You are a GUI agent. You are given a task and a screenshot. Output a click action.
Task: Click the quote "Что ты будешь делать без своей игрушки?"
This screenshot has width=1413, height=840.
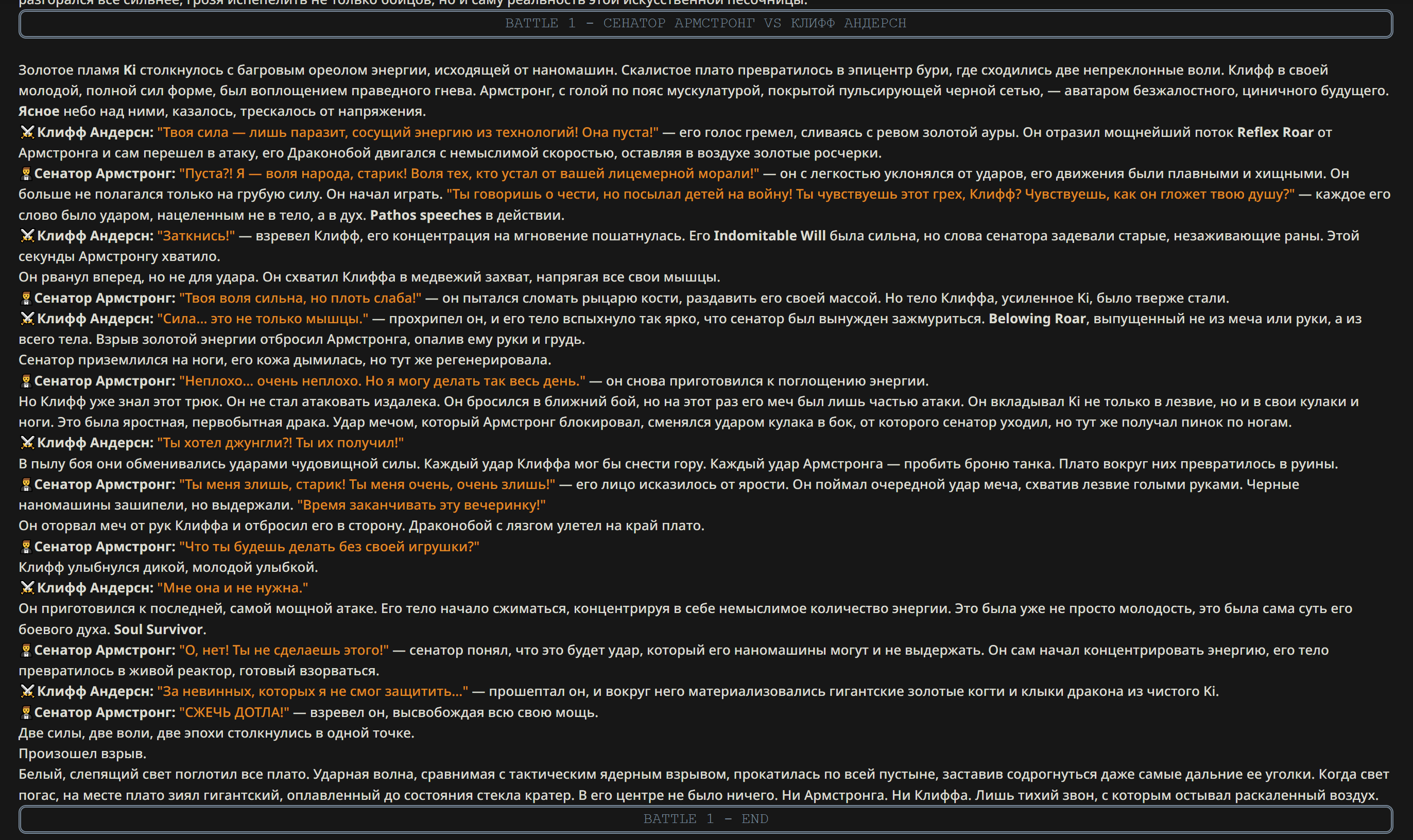click(x=329, y=547)
